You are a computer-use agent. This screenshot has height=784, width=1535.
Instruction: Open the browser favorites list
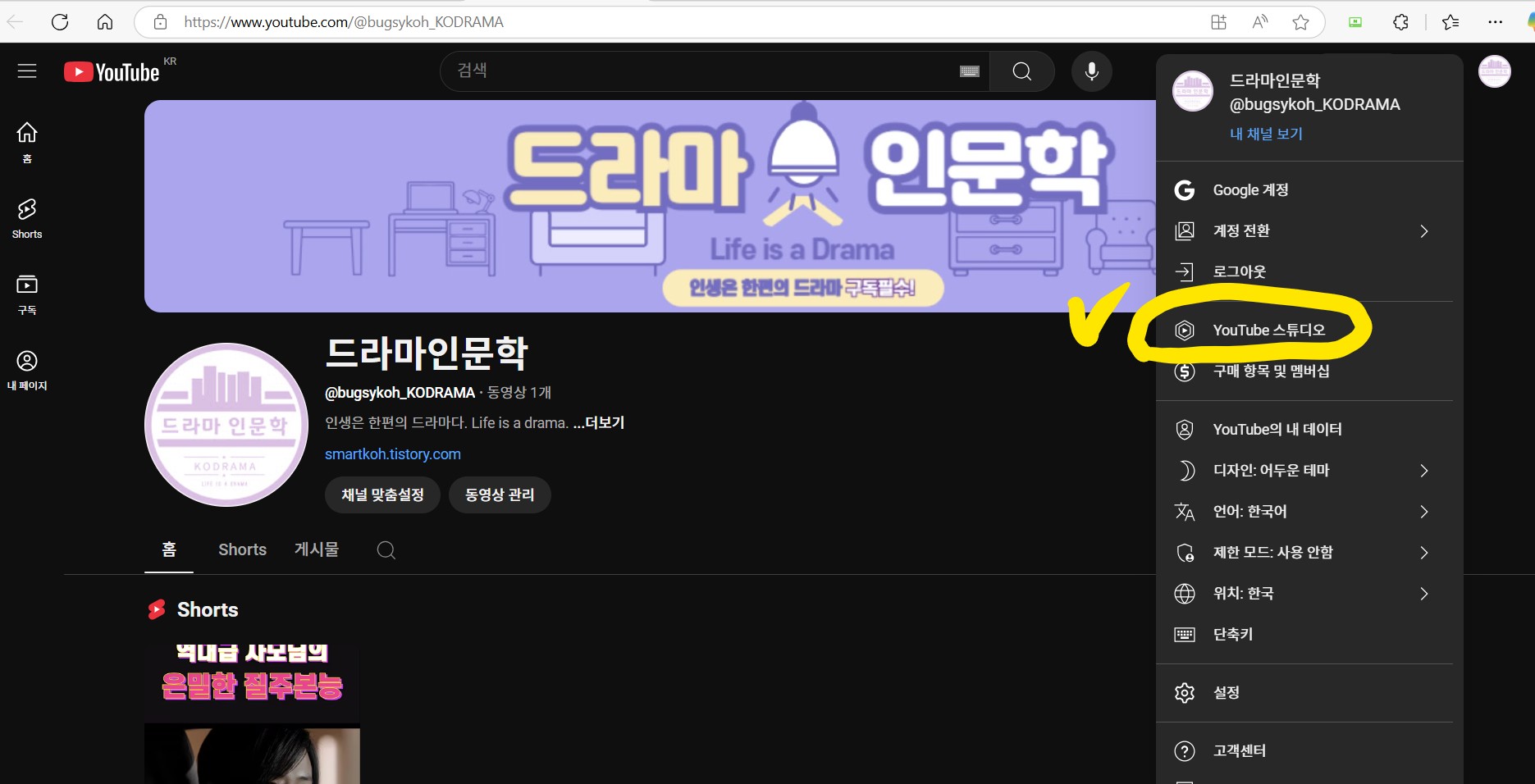[x=1450, y=22]
